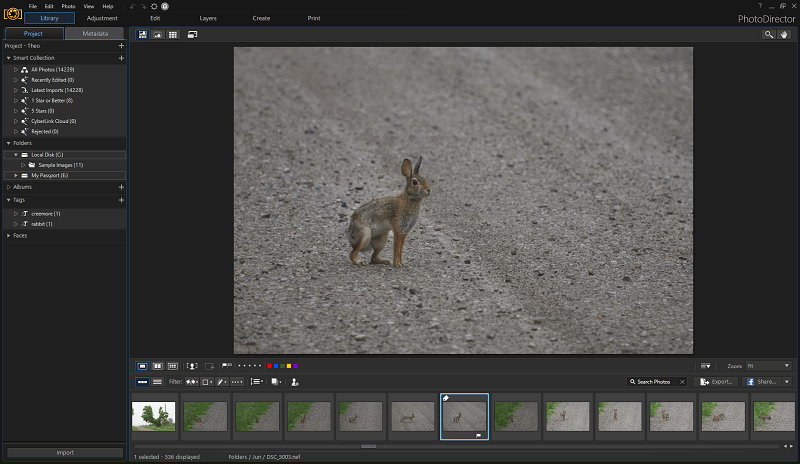Screen dimensions: 800x464
Task: Select the first tree landscape thumbnail
Action: (x=154, y=416)
